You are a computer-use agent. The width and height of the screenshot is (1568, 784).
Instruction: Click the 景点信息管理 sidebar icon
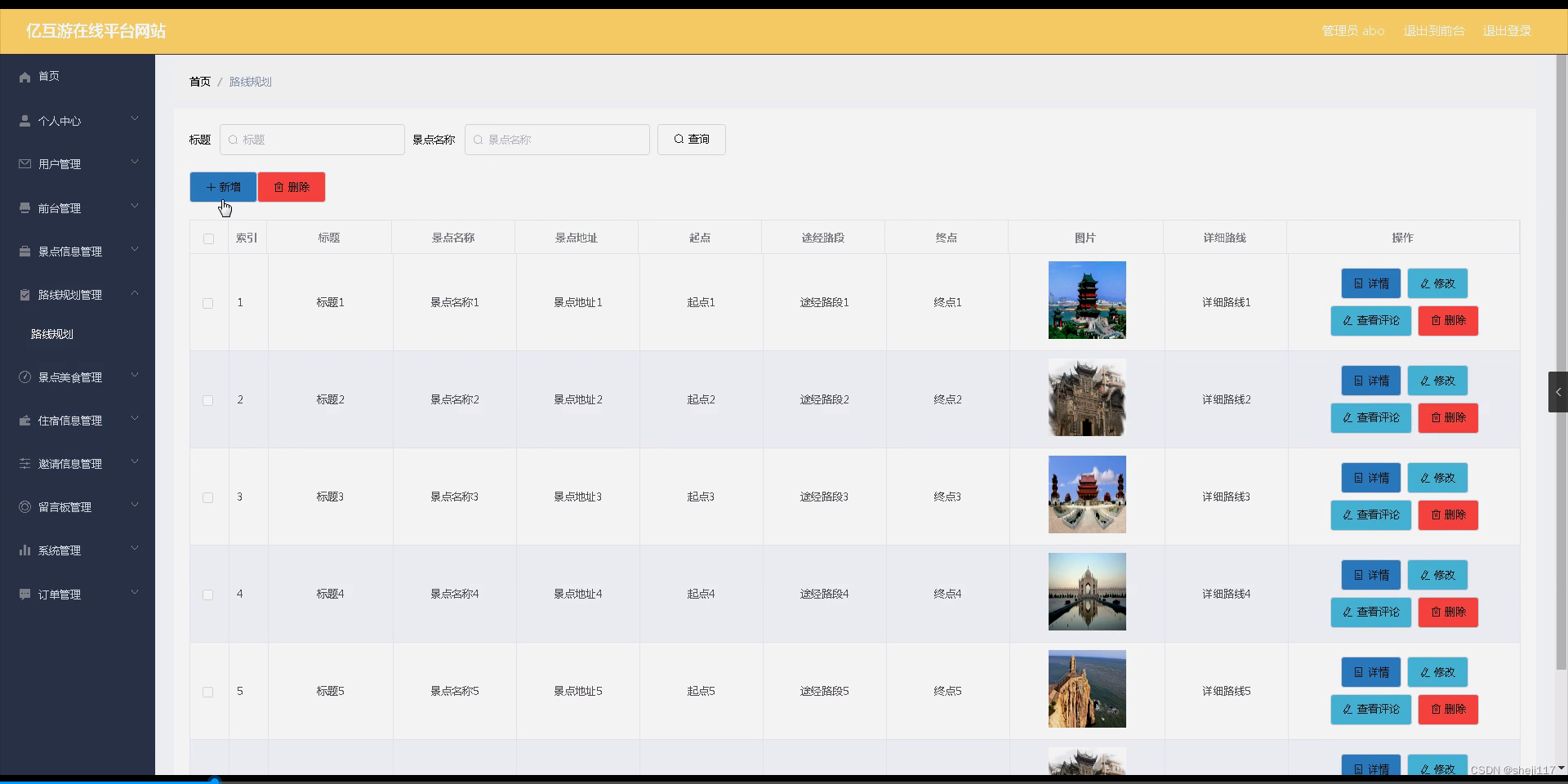tap(24, 252)
